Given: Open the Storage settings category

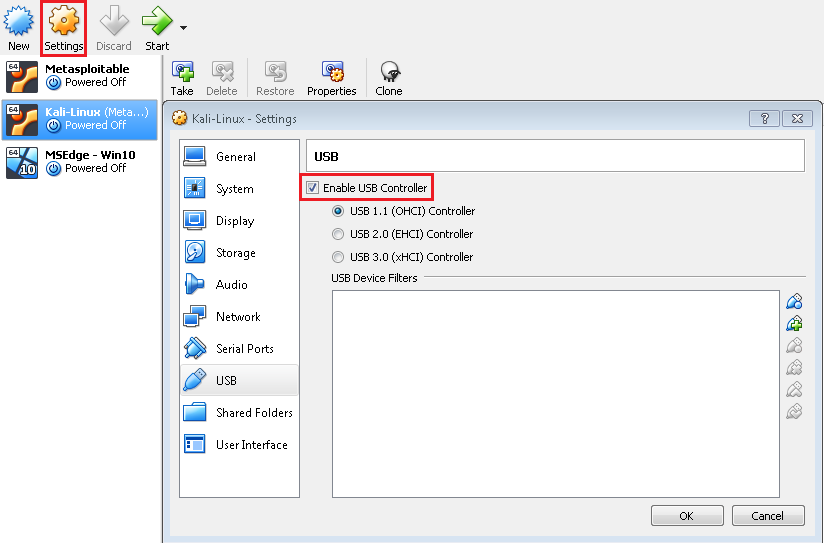Looking at the screenshot, I should pos(240,252).
